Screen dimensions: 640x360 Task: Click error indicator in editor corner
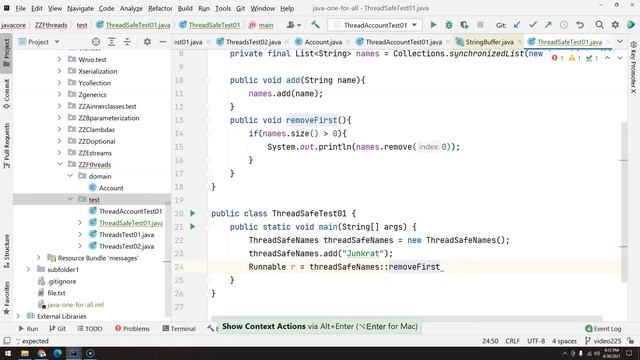click(557, 58)
